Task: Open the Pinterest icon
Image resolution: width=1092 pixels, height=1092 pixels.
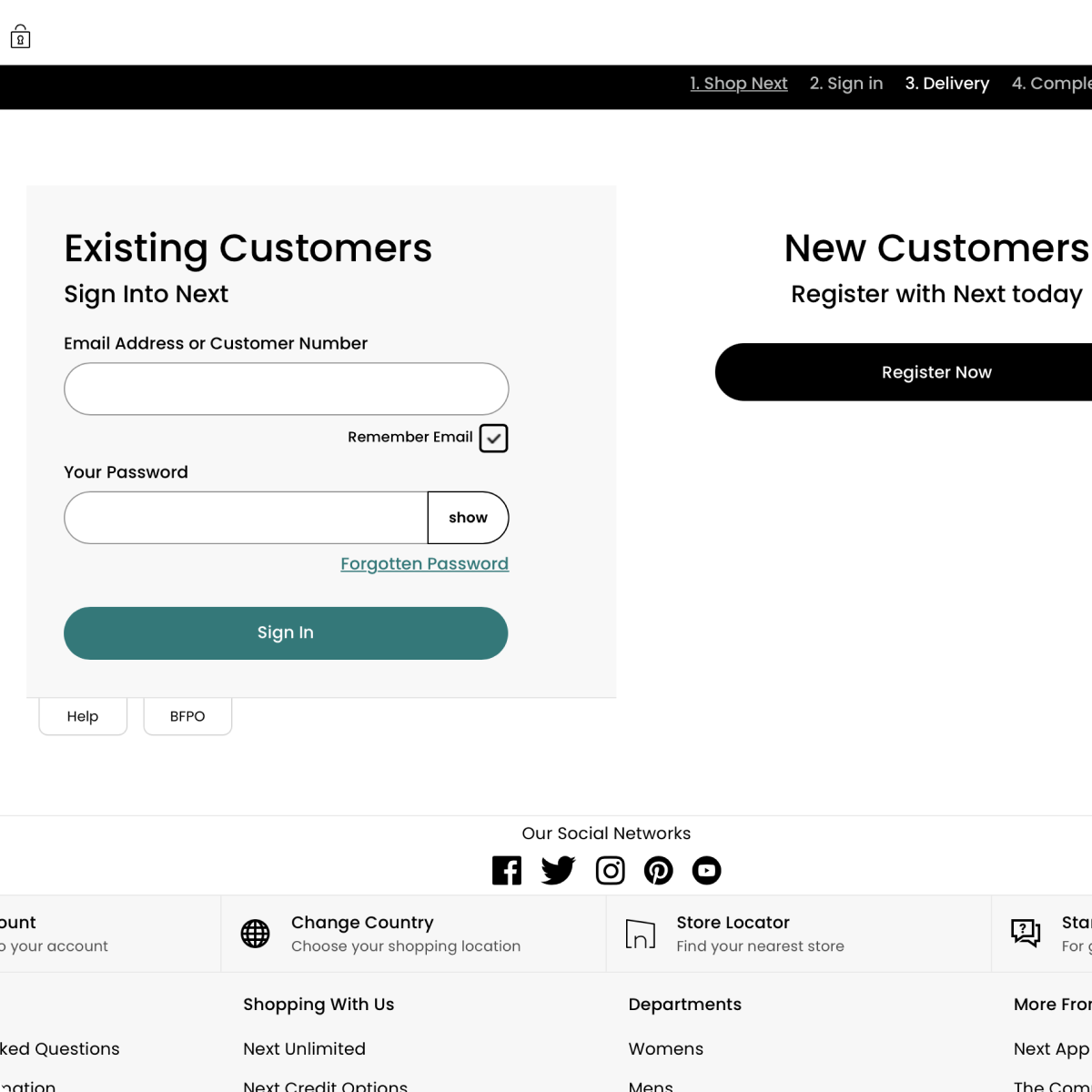Action: click(658, 871)
